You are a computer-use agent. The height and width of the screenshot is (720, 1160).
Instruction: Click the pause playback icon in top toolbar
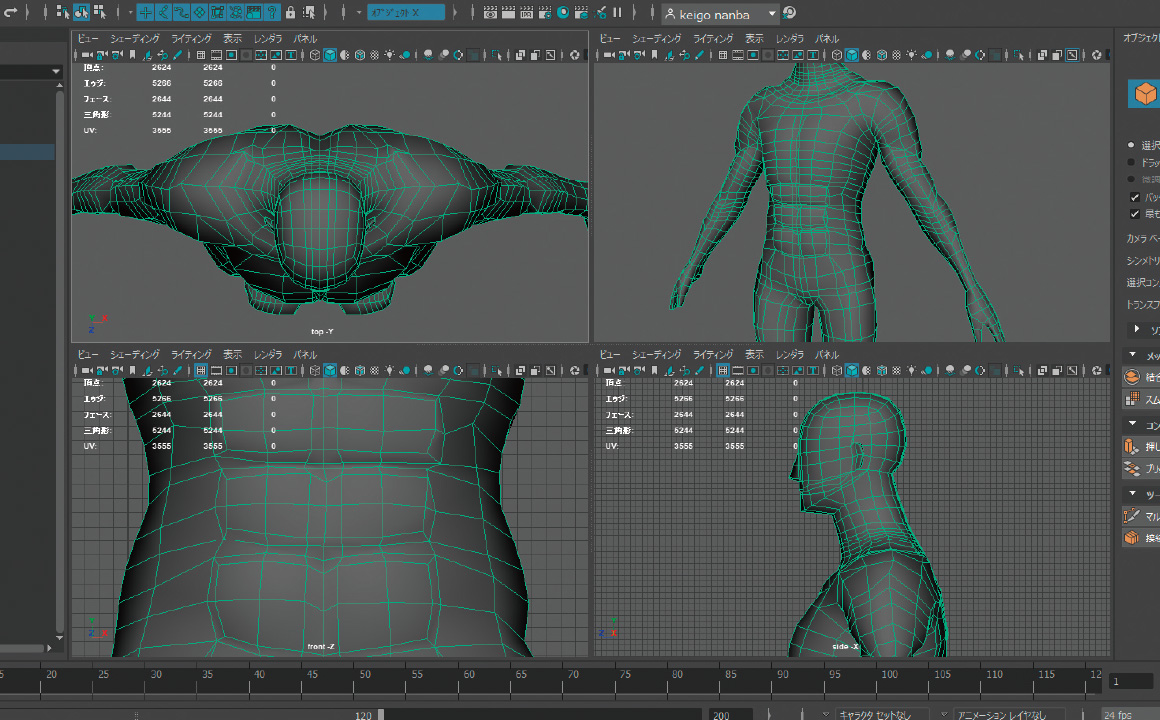(617, 13)
